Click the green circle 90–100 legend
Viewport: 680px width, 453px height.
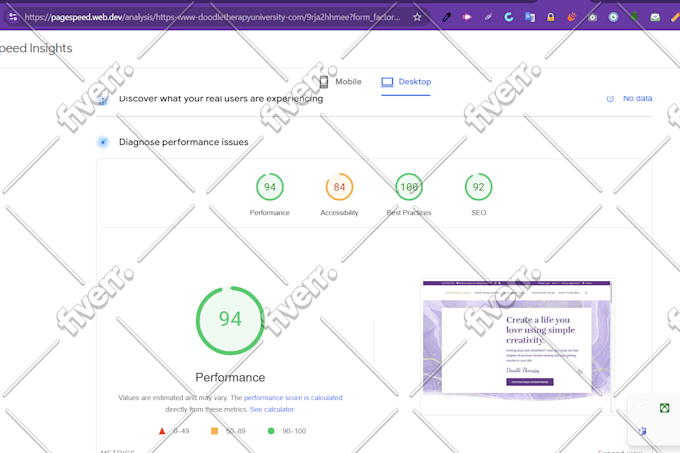point(286,431)
